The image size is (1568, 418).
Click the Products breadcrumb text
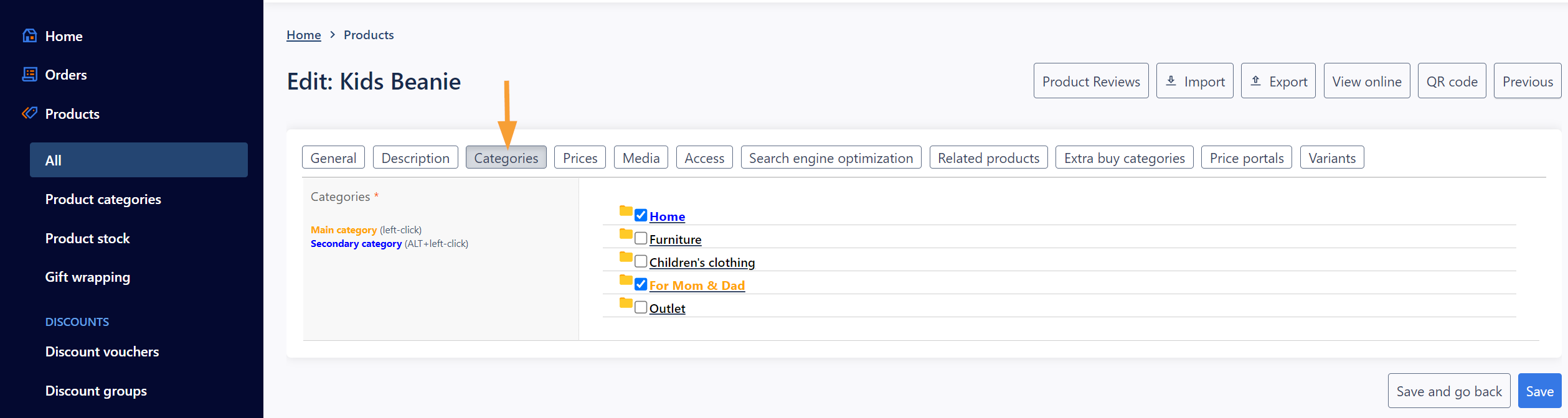click(369, 35)
